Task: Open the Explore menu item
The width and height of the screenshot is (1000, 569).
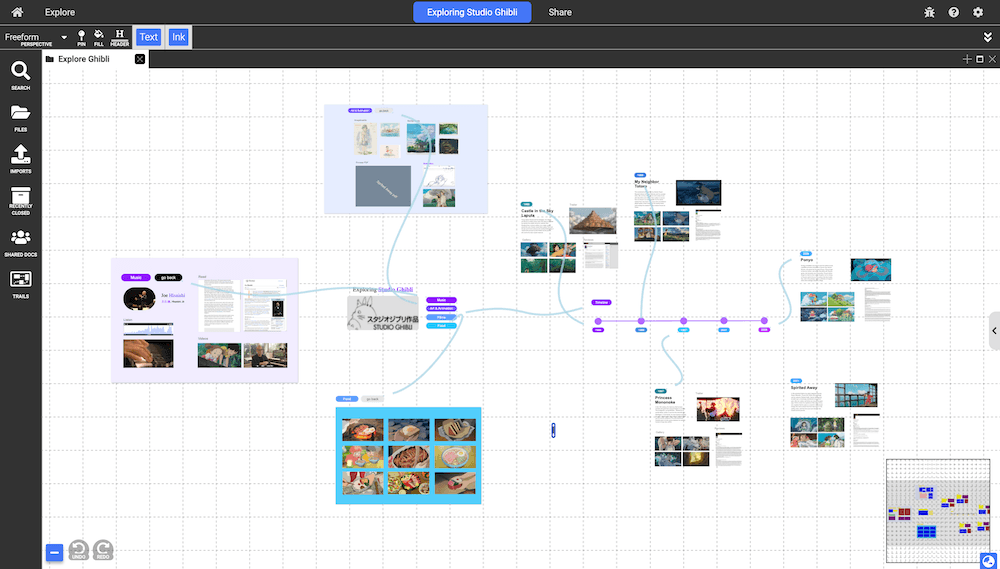Action: [x=59, y=12]
